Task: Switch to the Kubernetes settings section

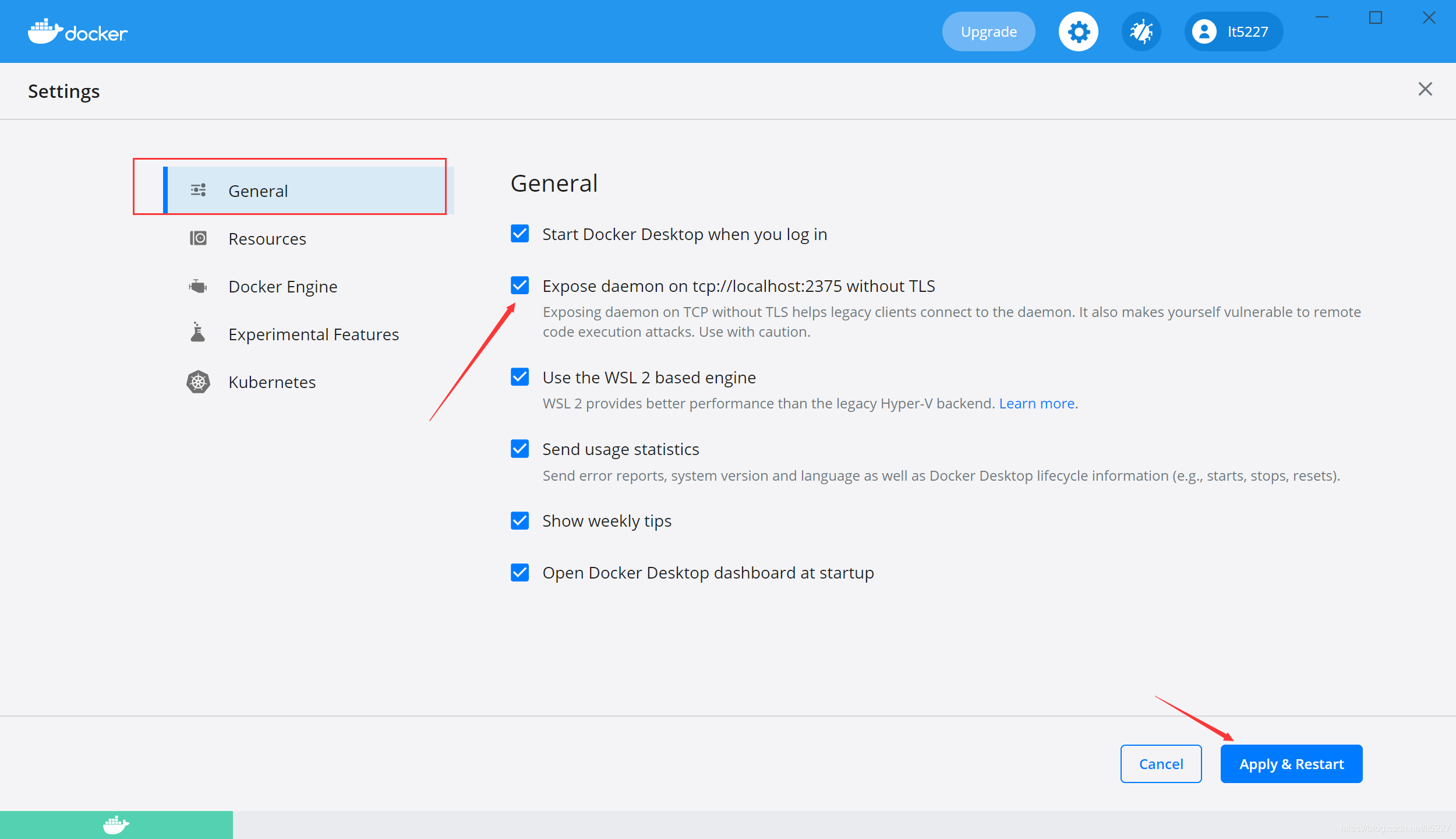Action: coord(271,382)
